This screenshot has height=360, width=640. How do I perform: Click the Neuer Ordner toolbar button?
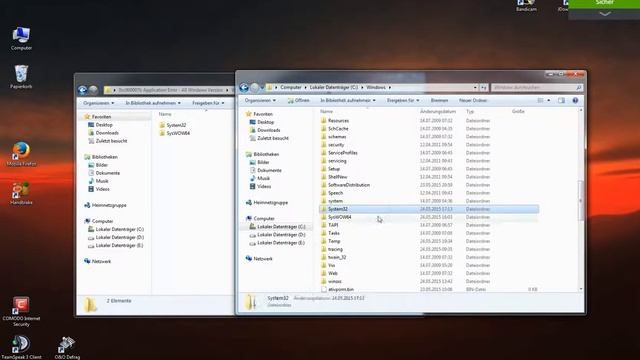point(473,100)
